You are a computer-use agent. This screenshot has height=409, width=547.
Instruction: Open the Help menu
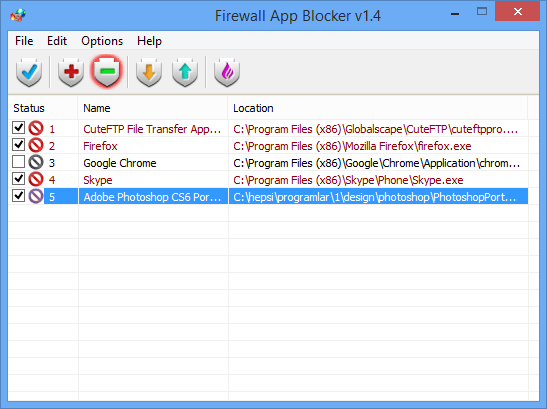click(149, 41)
